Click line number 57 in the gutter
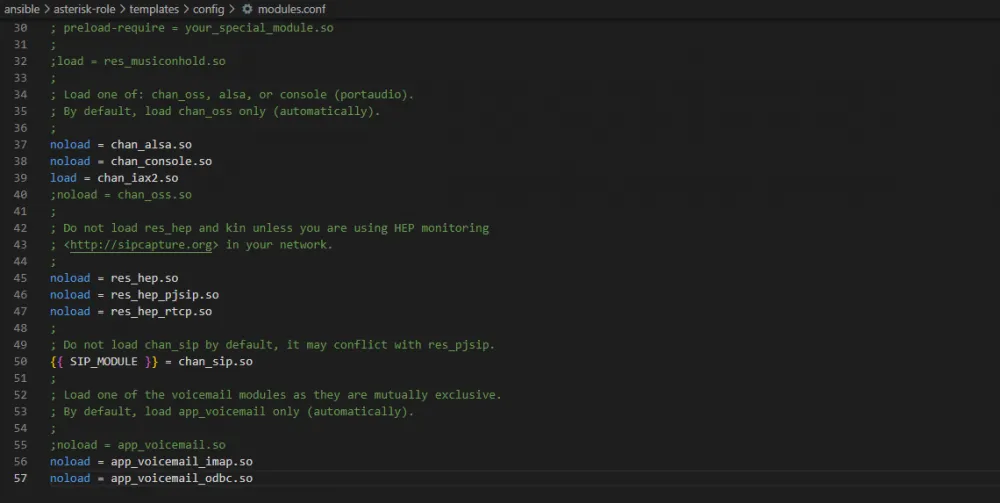1000x503 pixels. coord(20,478)
